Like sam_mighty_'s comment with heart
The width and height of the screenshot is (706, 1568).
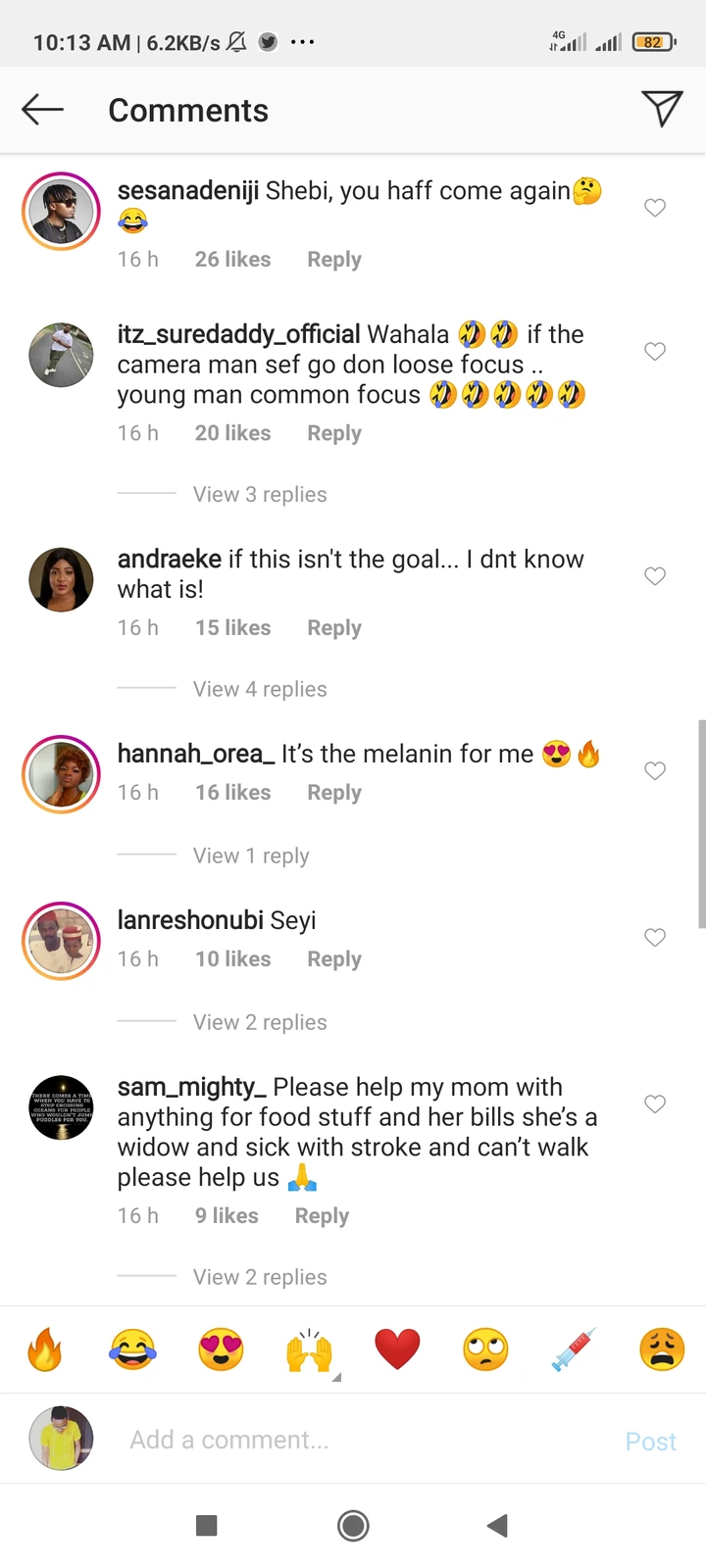(655, 1104)
